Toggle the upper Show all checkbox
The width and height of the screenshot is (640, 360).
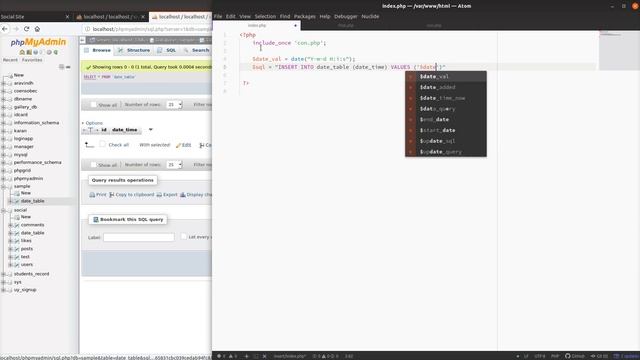[93, 105]
